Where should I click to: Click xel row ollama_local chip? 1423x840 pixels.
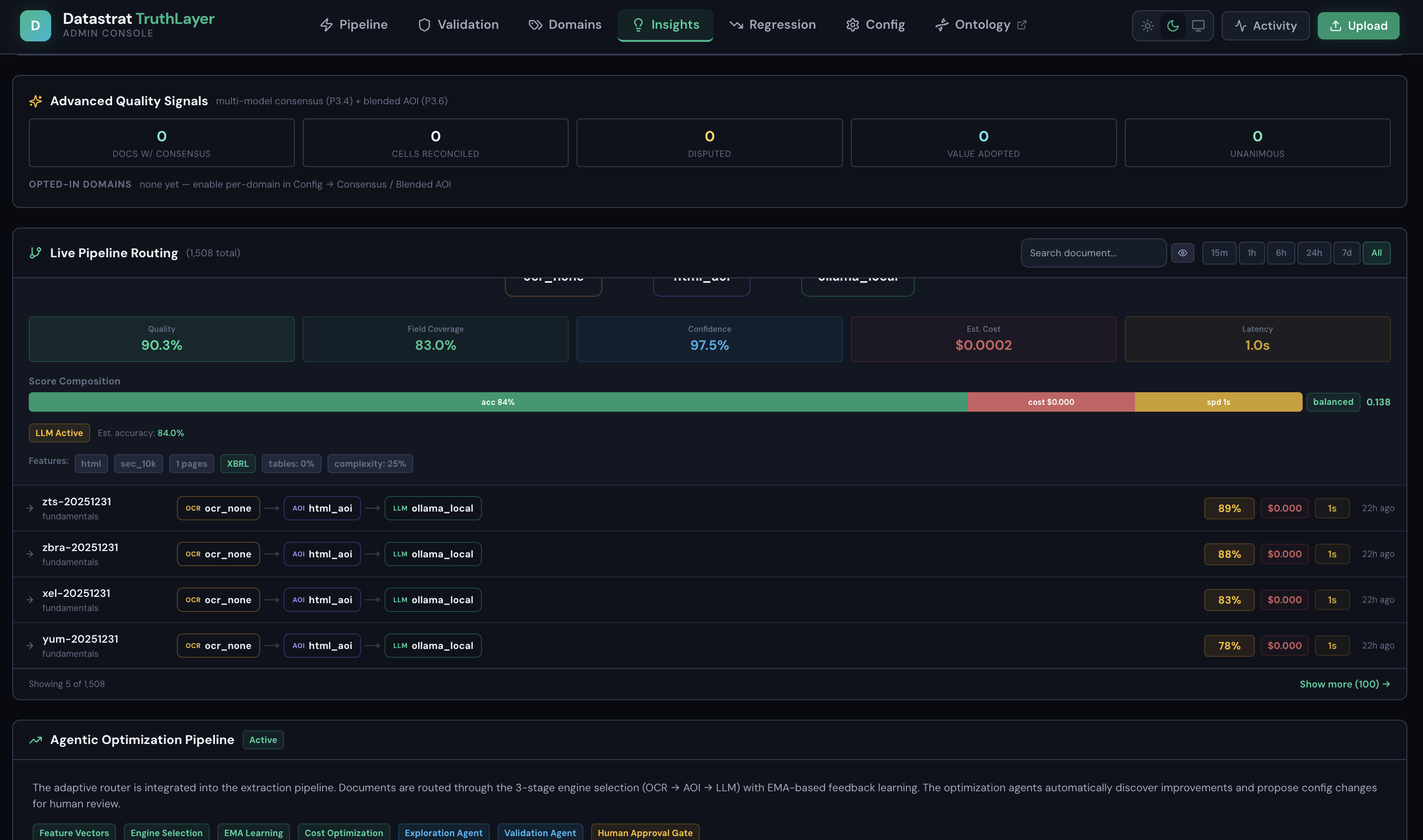click(x=433, y=600)
